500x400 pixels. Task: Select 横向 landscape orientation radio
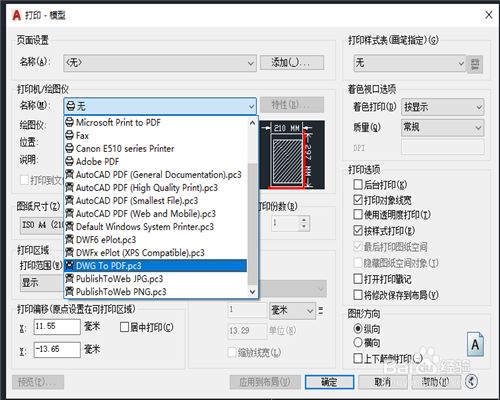(358, 342)
